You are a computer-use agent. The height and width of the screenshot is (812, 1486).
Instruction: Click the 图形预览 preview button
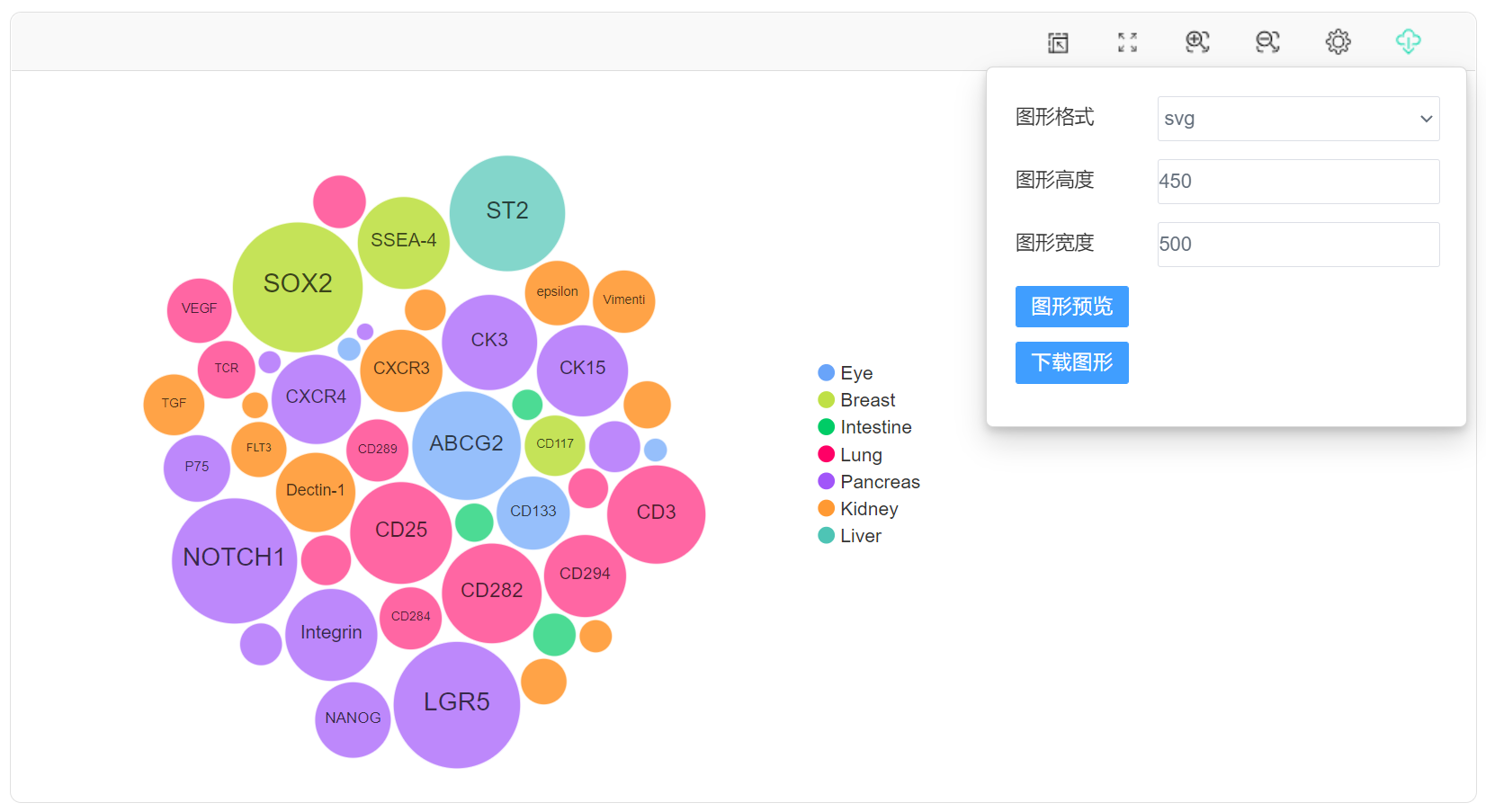coord(1071,307)
